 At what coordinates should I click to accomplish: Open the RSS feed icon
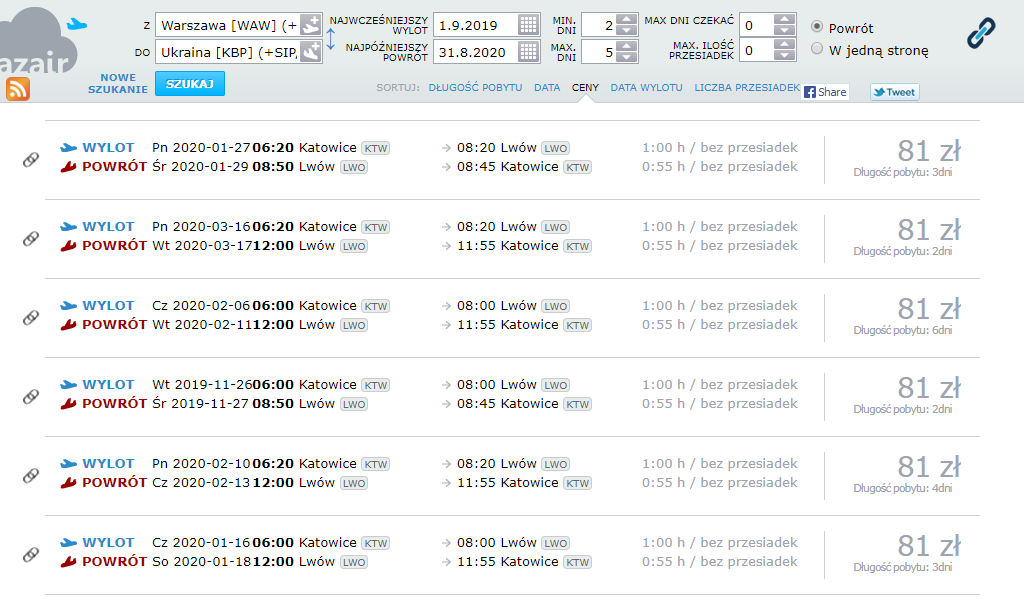[x=18, y=89]
